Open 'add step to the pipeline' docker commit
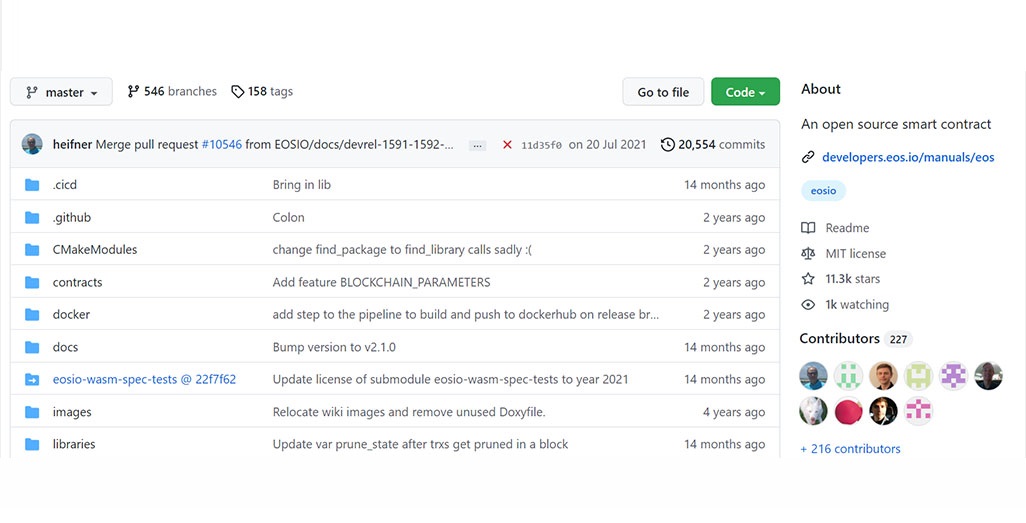This screenshot has width=1026, height=523. pos(466,315)
